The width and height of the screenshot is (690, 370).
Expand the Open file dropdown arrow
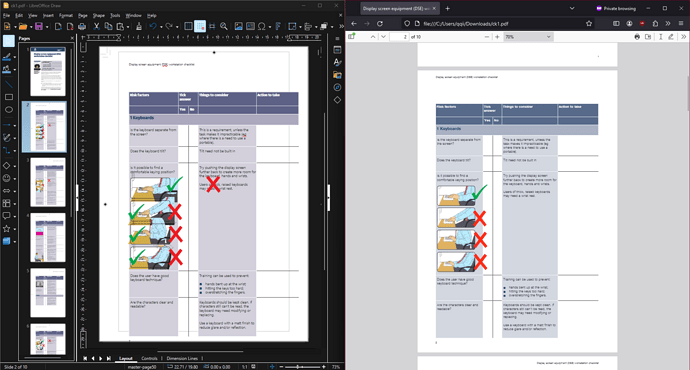pyautogui.click(x=31, y=27)
